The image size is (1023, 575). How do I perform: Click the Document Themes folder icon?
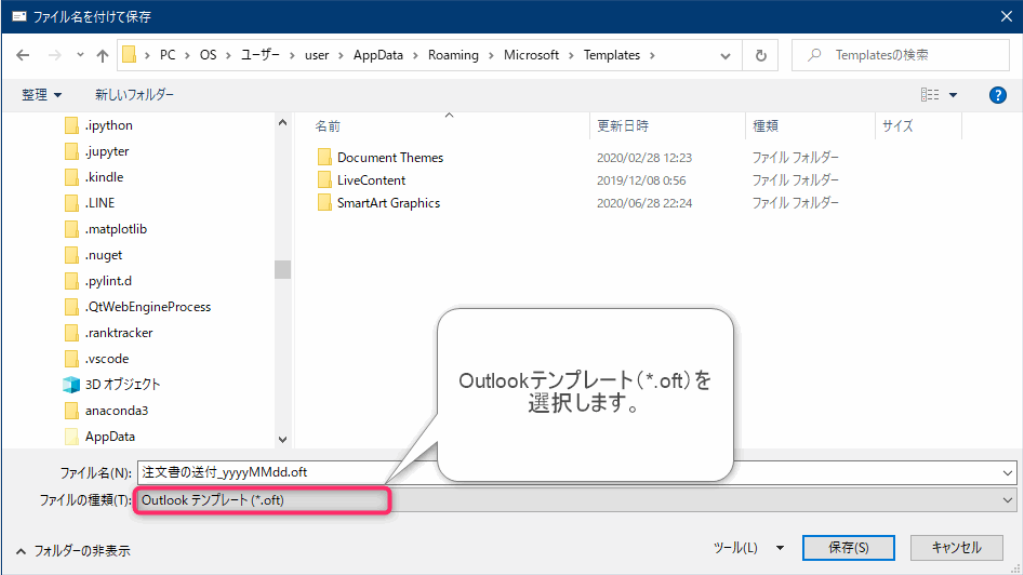tap(324, 157)
